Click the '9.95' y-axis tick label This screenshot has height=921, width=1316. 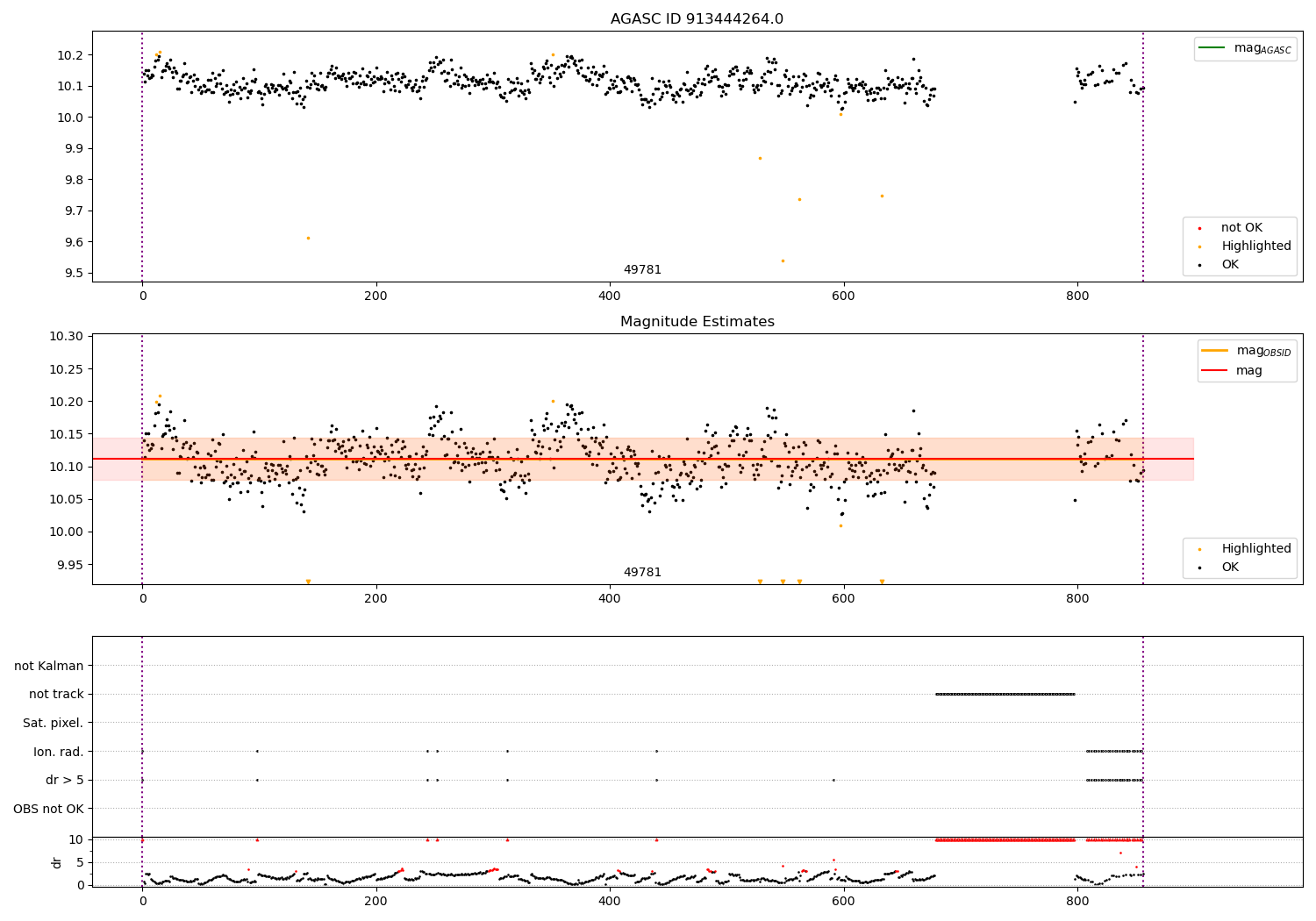(70, 565)
